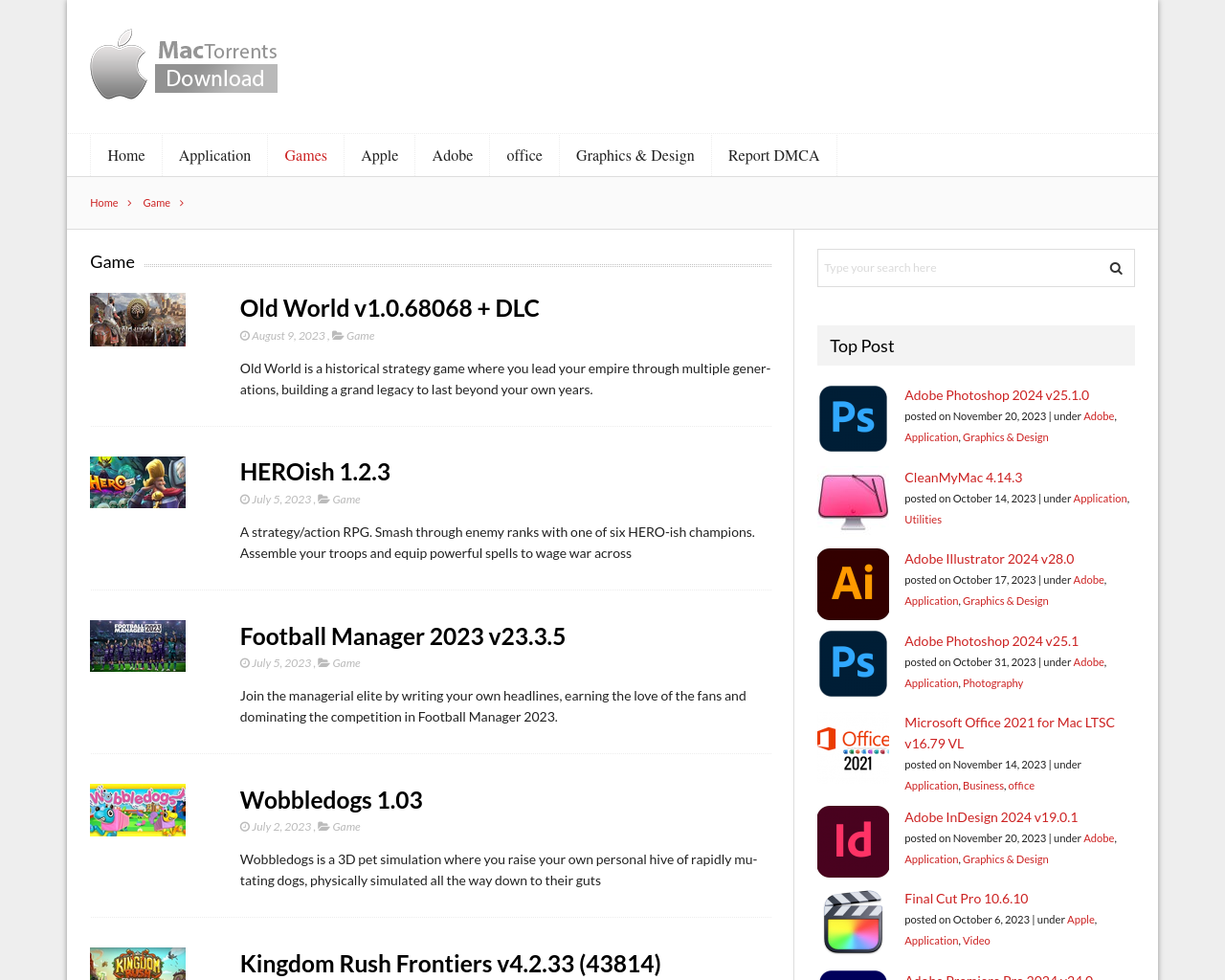Select the Games menu item
Viewport: 1225px width, 980px height.
(x=305, y=155)
